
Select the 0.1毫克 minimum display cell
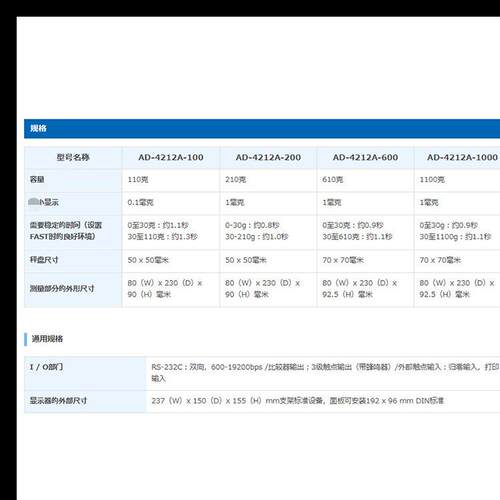pyautogui.click(x=171, y=202)
